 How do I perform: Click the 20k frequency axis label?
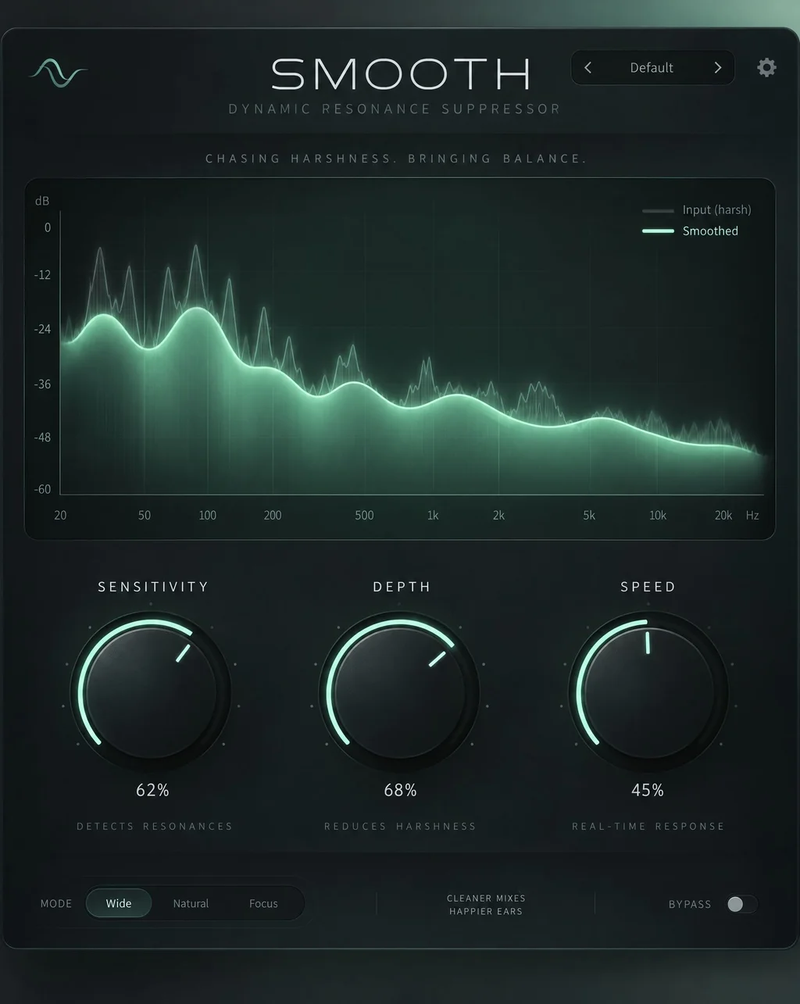pyautogui.click(x=723, y=515)
